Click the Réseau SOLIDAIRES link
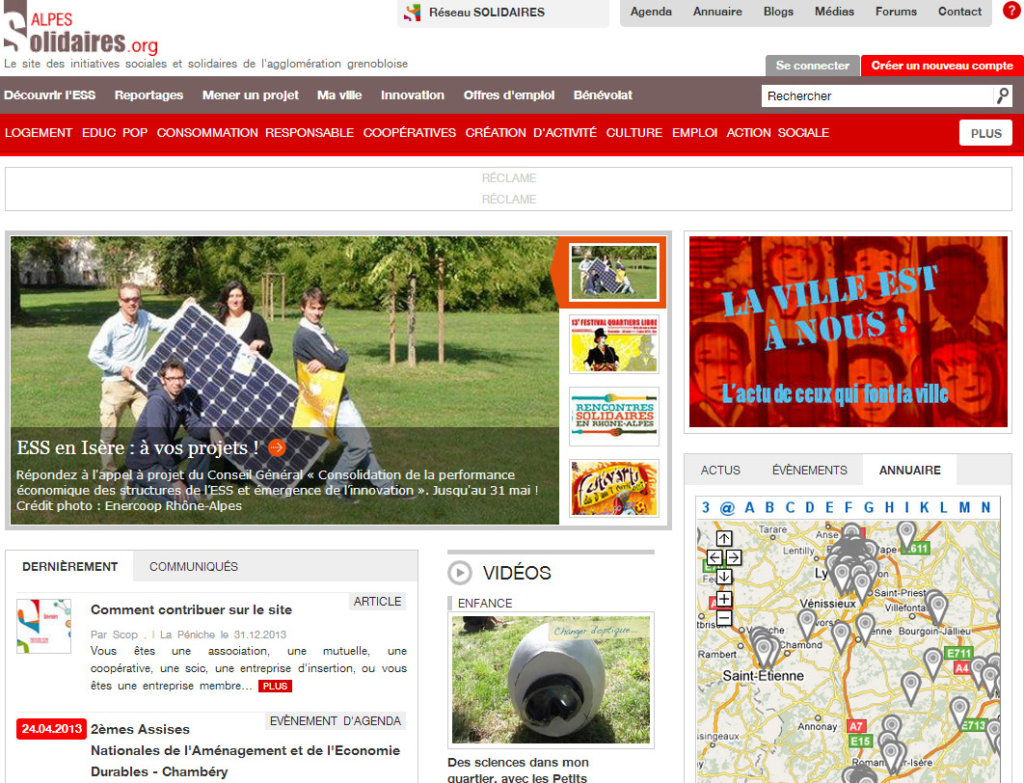 pos(487,12)
